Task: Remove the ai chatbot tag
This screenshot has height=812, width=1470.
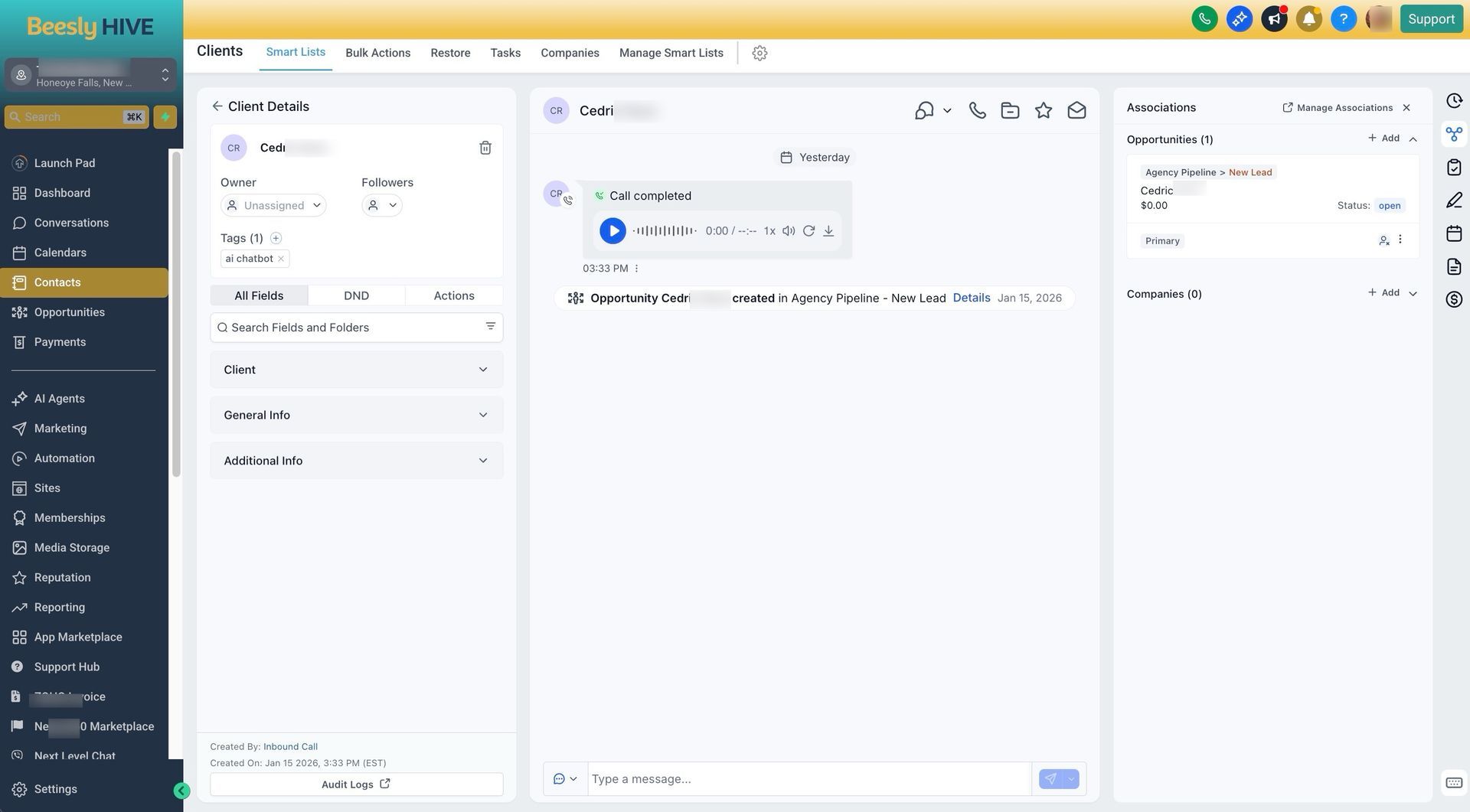Action: tap(281, 259)
